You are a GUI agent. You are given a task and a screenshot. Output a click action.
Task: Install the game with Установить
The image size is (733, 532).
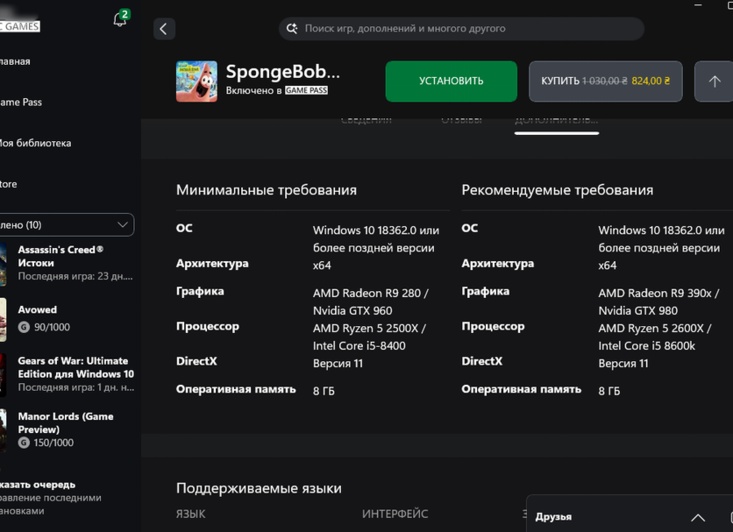tap(451, 81)
